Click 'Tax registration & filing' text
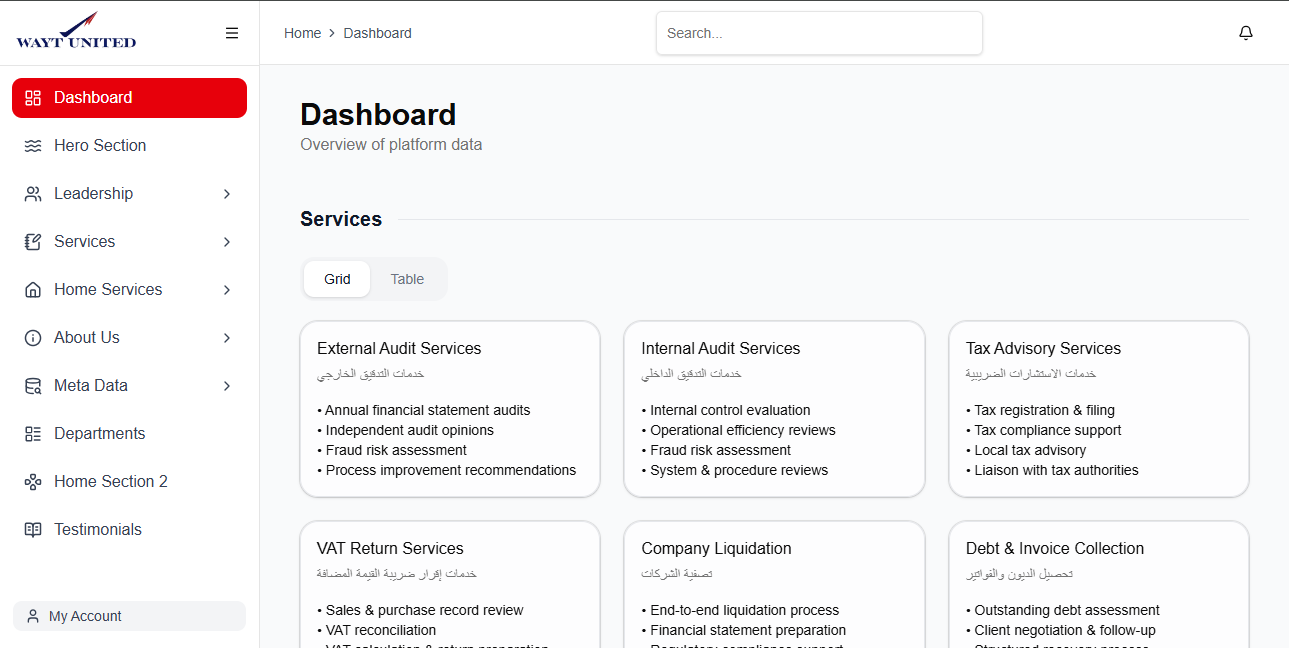This screenshot has width=1289, height=648. [1044, 410]
